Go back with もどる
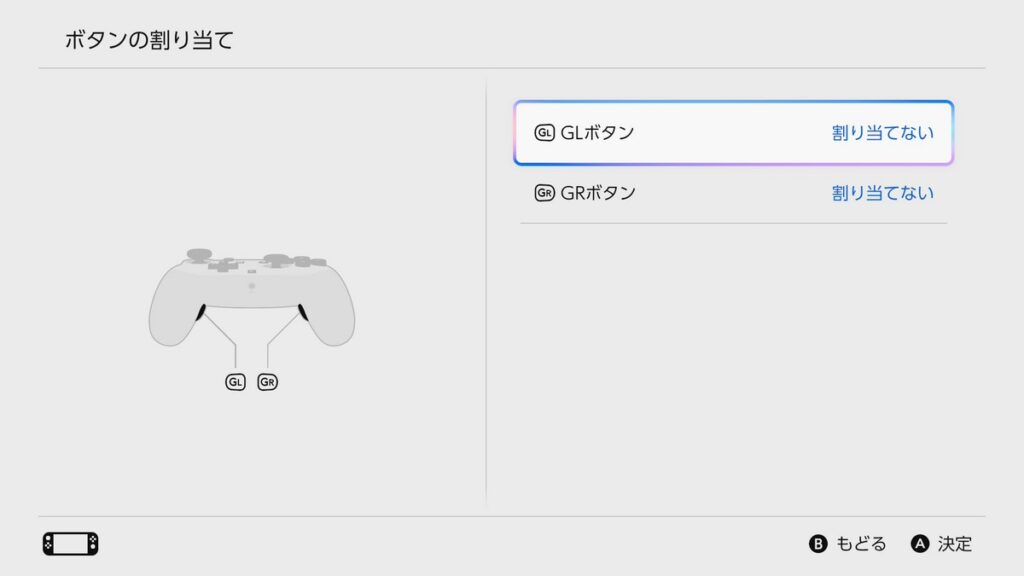Image resolution: width=1024 pixels, height=576 pixels. pyautogui.click(x=861, y=544)
